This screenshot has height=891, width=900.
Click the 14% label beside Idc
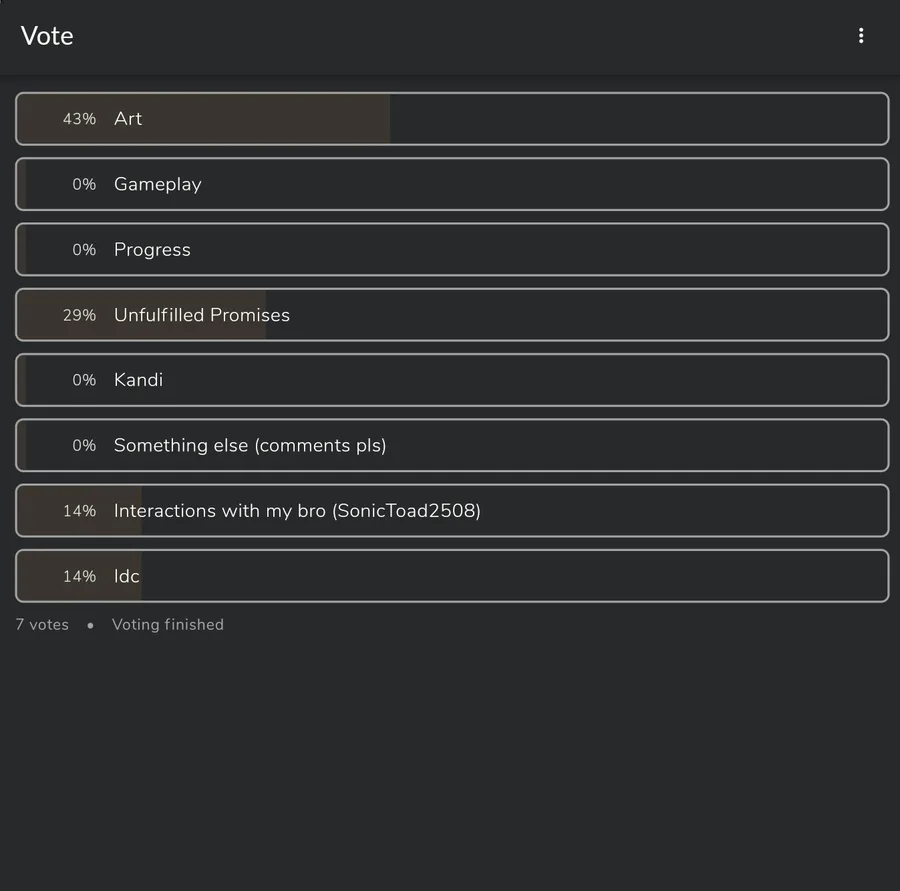pyautogui.click(x=79, y=576)
